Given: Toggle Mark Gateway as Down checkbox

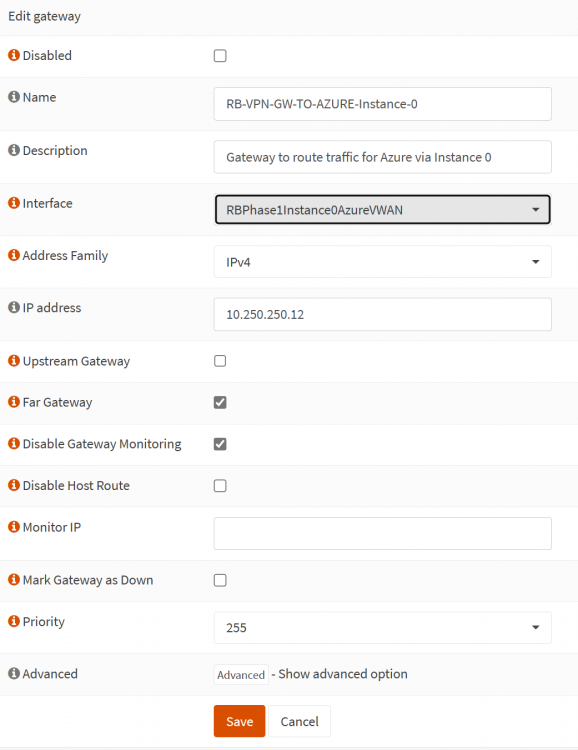Looking at the screenshot, I should click(x=220, y=580).
